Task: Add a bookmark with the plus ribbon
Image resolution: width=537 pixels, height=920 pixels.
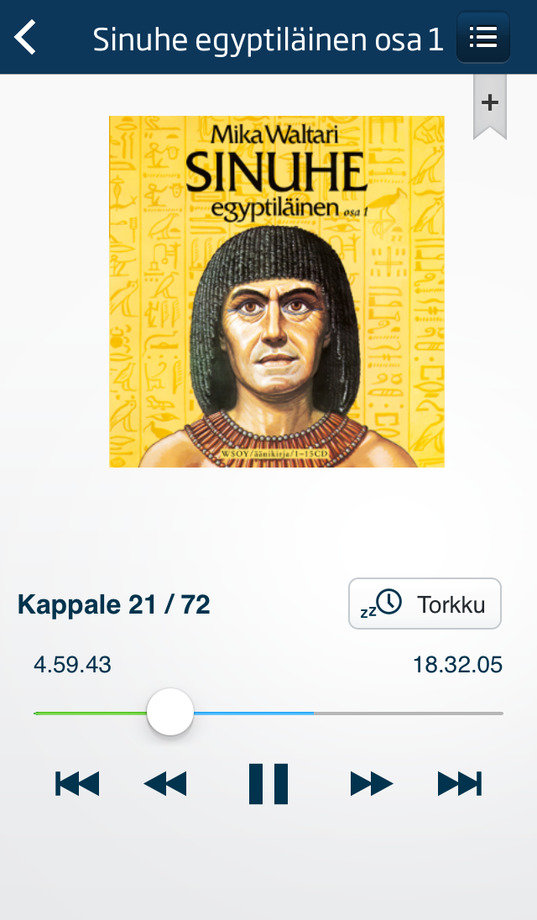Action: click(x=489, y=106)
